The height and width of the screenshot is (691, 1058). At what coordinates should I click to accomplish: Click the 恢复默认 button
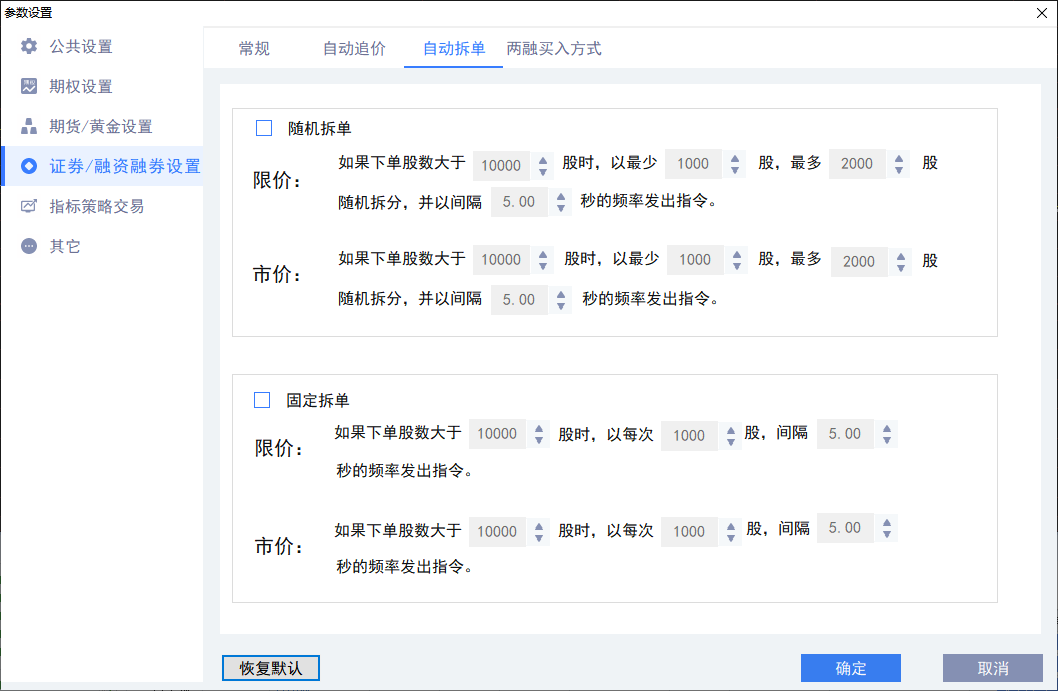[271, 668]
